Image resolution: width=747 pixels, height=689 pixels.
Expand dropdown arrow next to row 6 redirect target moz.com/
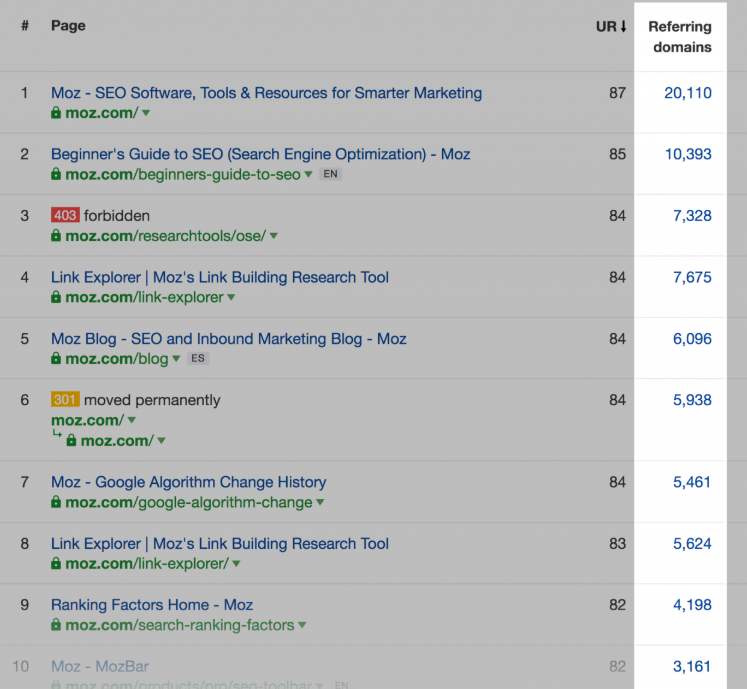[x=162, y=440]
